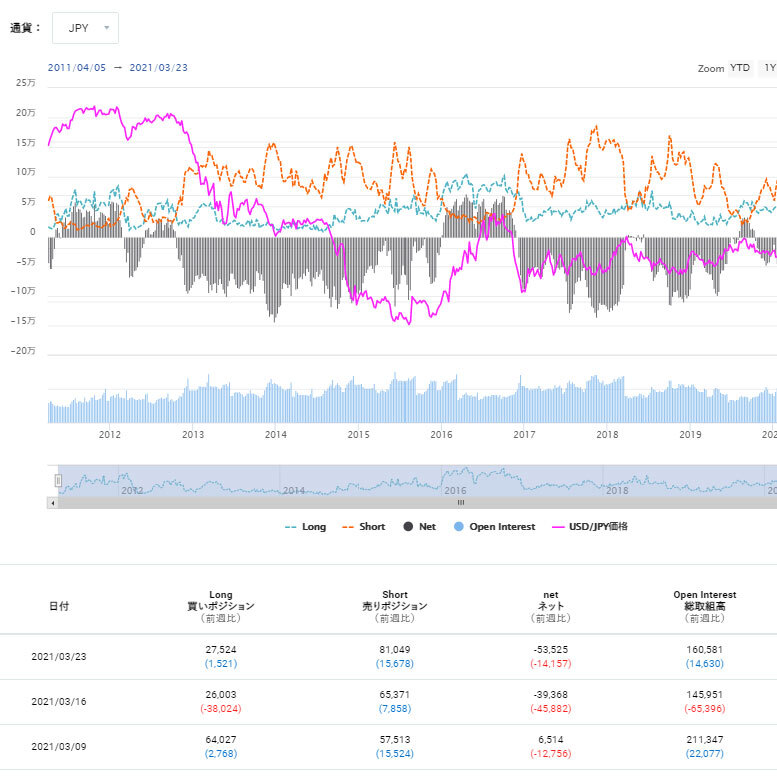Click the Long 買いポジション column header

[x=221, y=606]
